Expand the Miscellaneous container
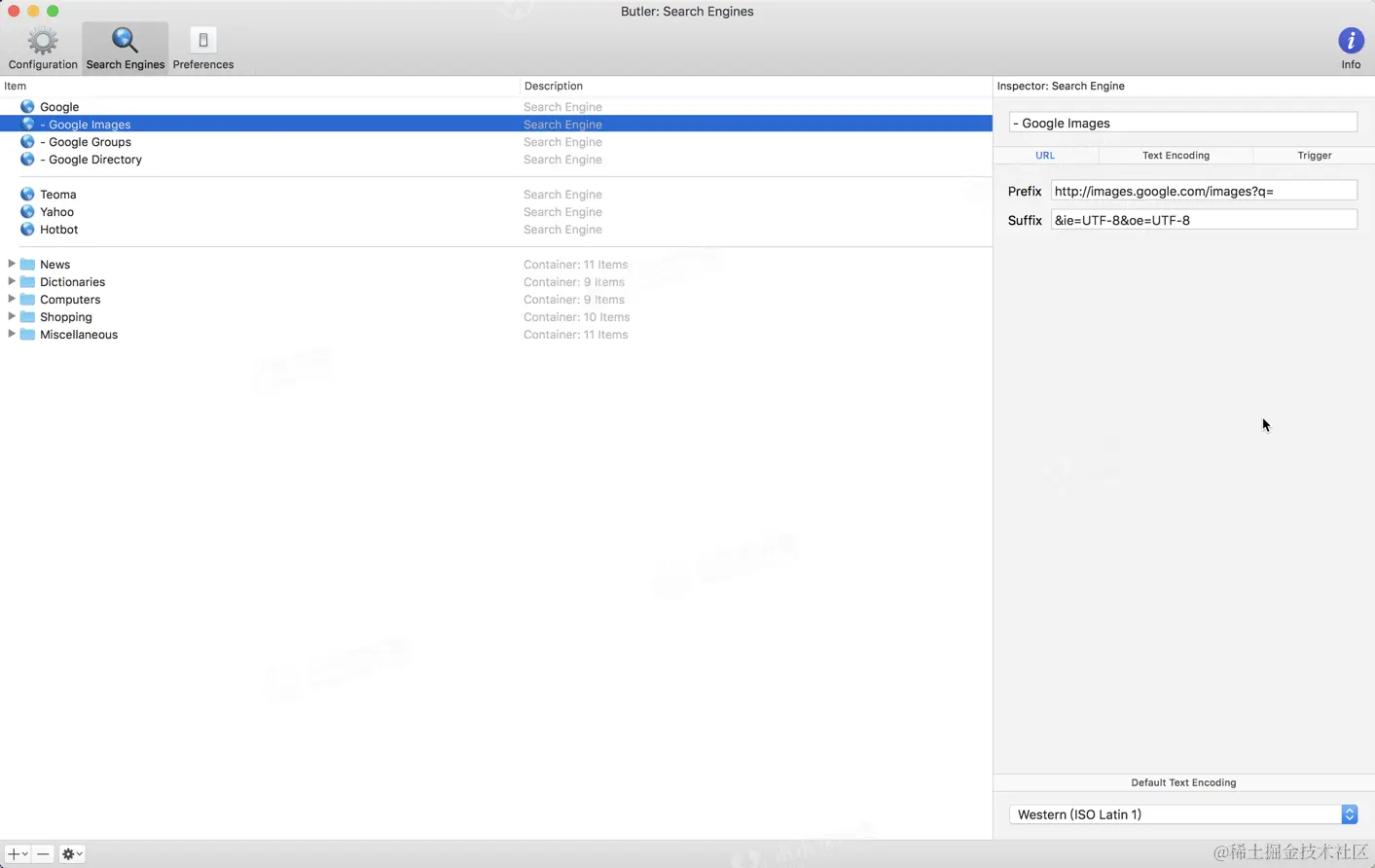 click(x=12, y=334)
